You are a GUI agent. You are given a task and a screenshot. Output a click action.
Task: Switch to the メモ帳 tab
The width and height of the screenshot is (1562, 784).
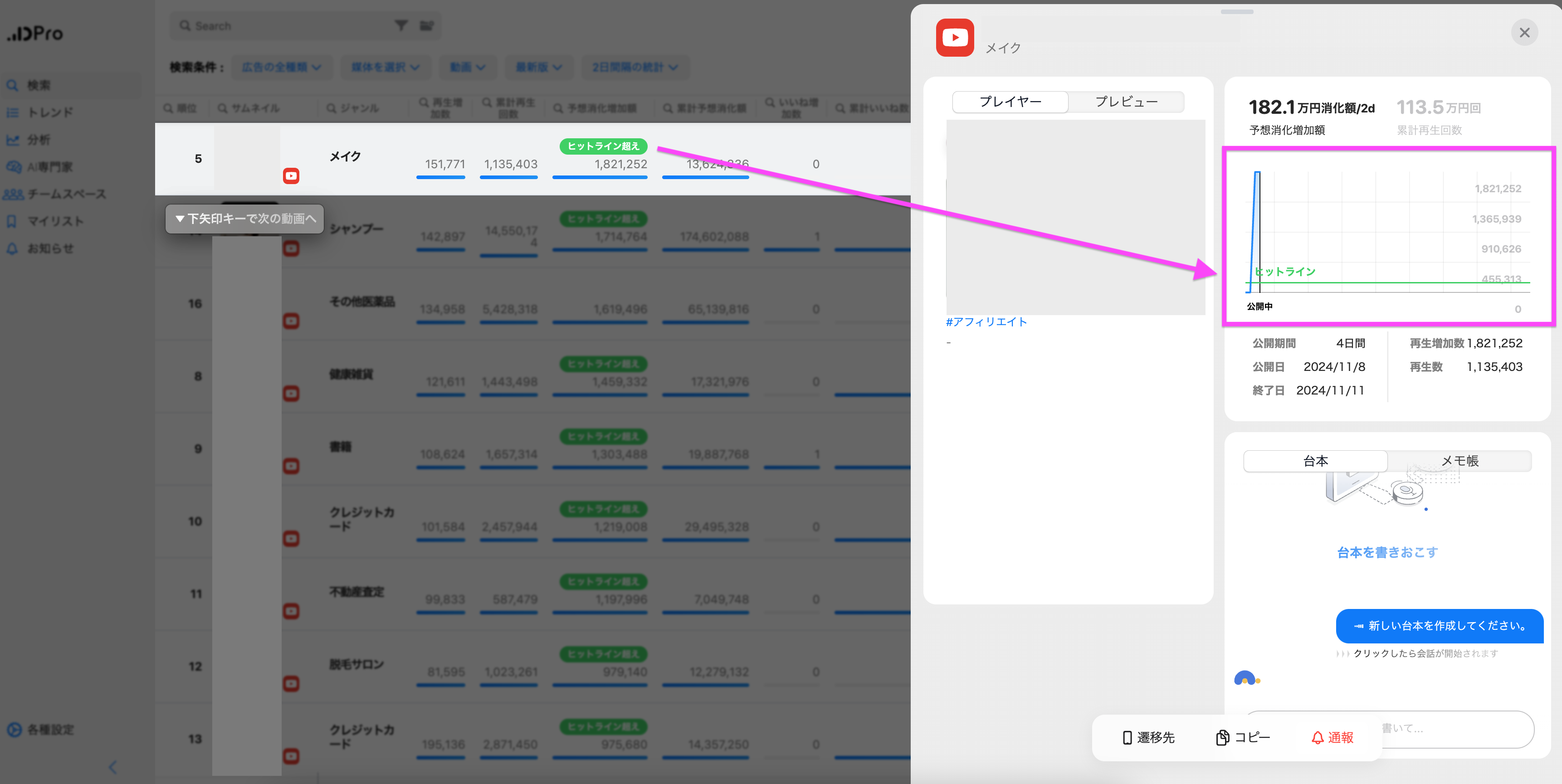coord(1459,461)
